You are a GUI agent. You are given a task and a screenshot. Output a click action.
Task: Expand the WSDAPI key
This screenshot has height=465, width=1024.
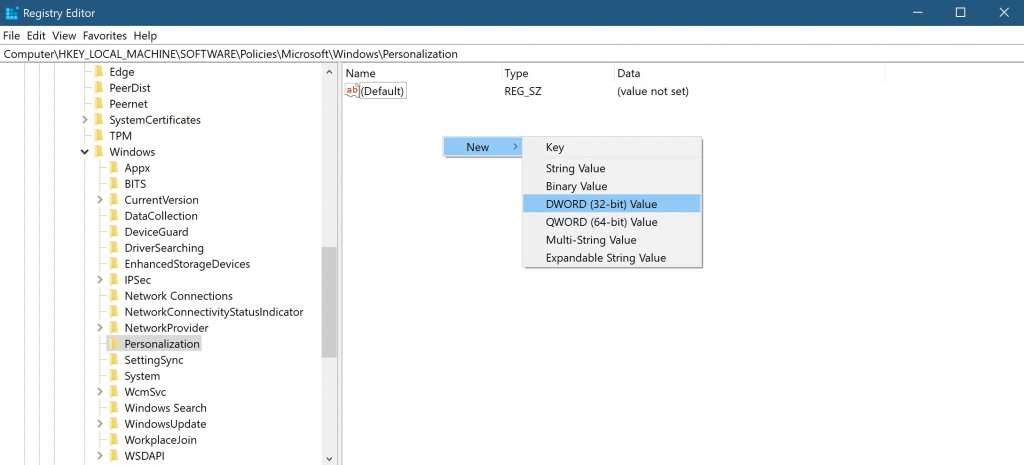[x=100, y=456]
